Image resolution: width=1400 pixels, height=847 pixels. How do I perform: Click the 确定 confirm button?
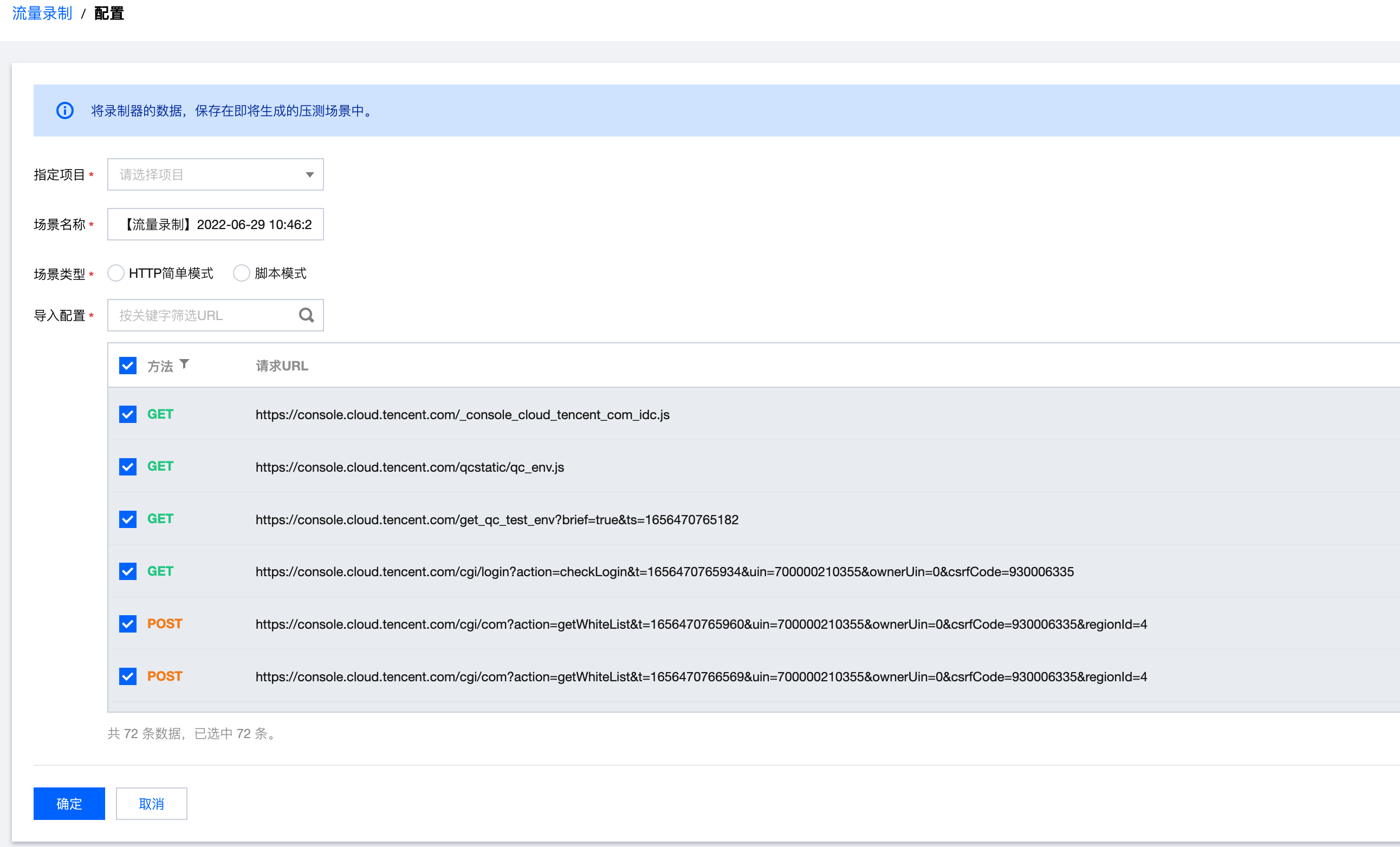(x=69, y=803)
